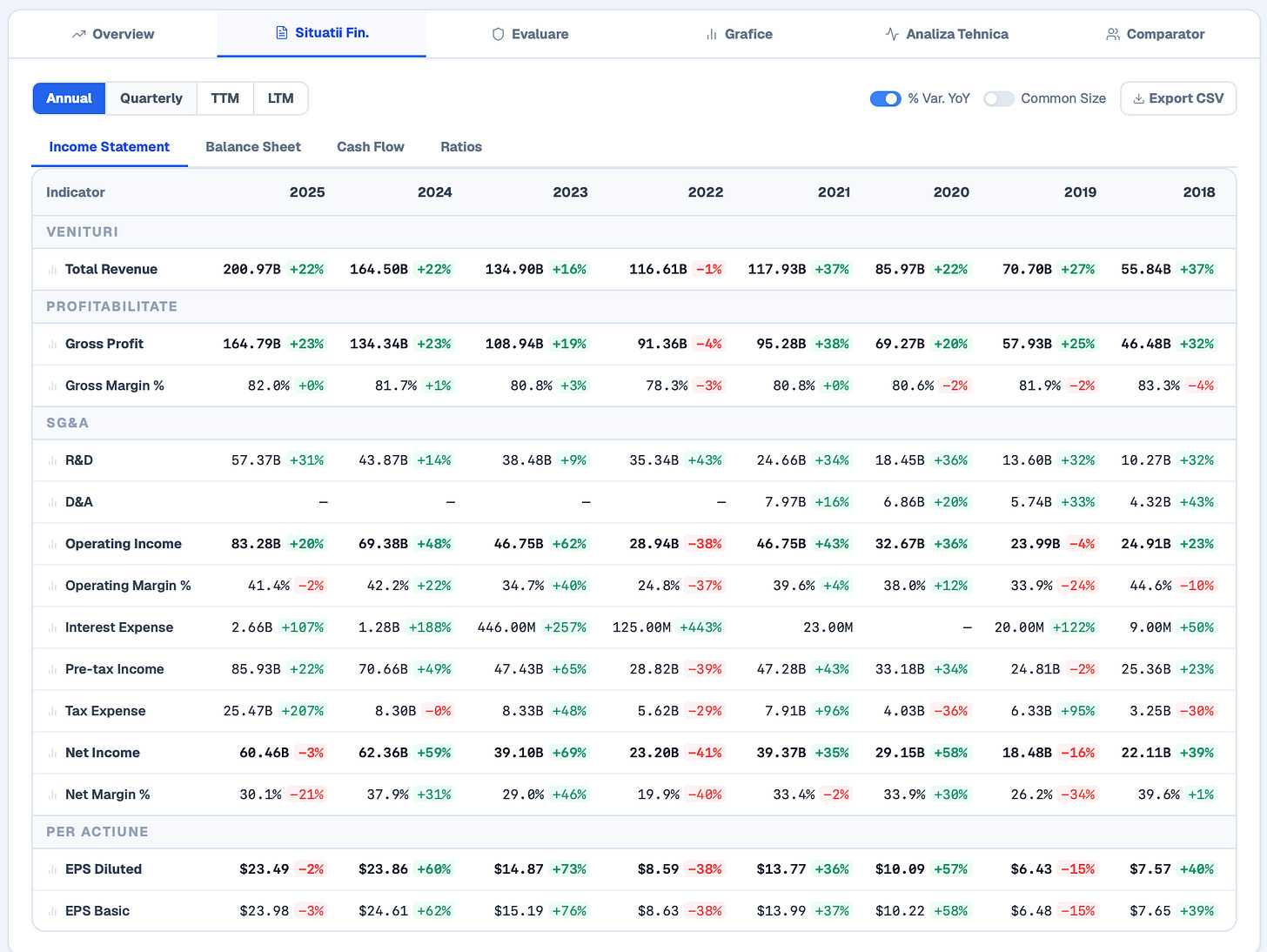Viewport: 1267px width, 952px height.
Task: Click the 2025 column header
Action: click(x=307, y=192)
